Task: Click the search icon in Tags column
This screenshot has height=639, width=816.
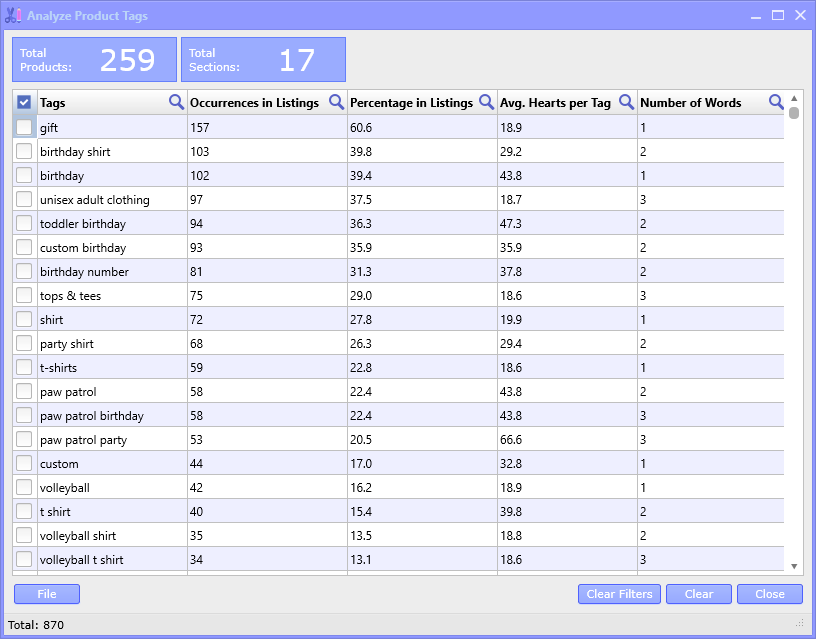Action: click(176, 102)
